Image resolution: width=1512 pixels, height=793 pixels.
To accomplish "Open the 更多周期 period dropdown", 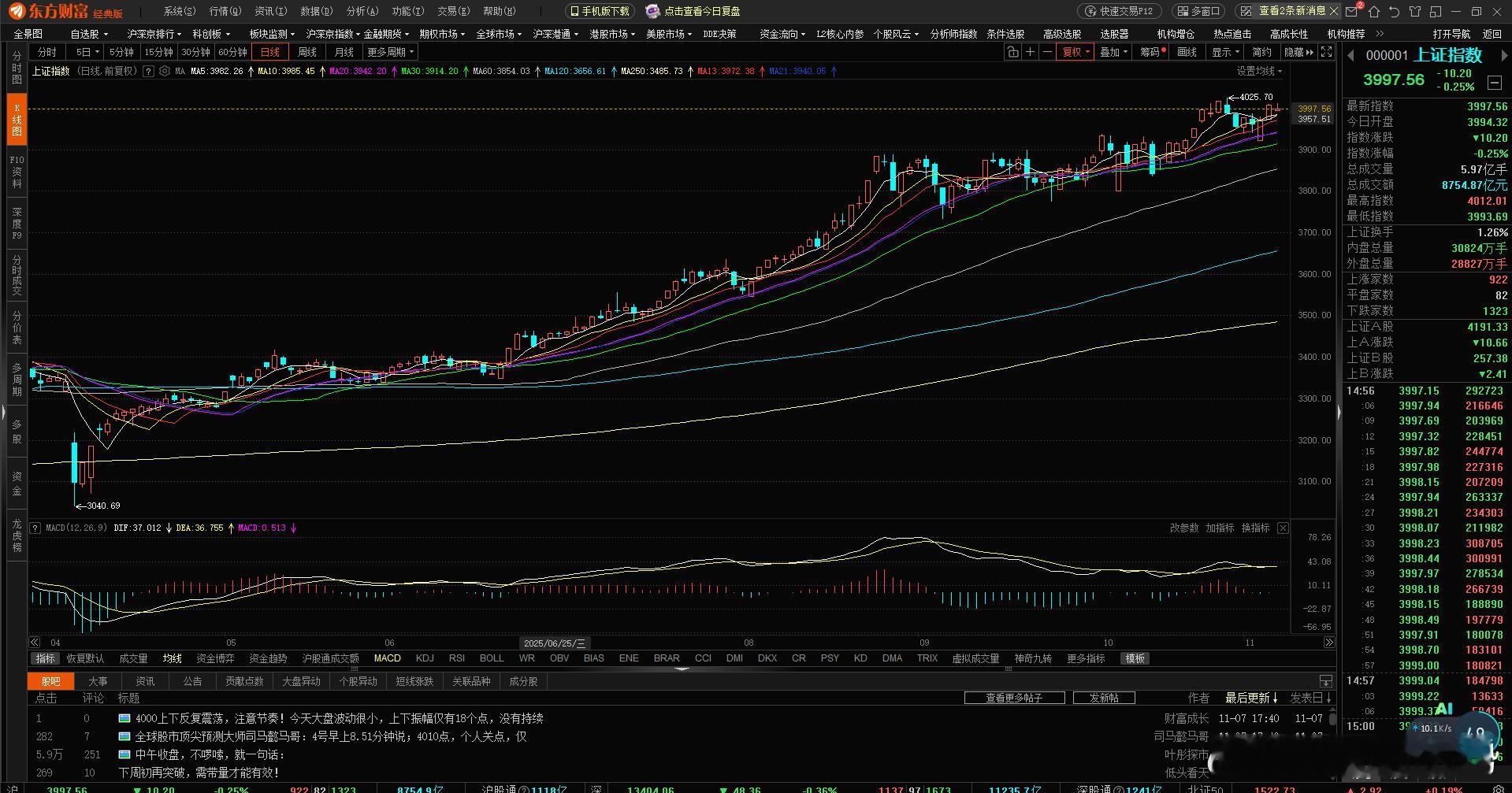I will (x=390, y=52).
